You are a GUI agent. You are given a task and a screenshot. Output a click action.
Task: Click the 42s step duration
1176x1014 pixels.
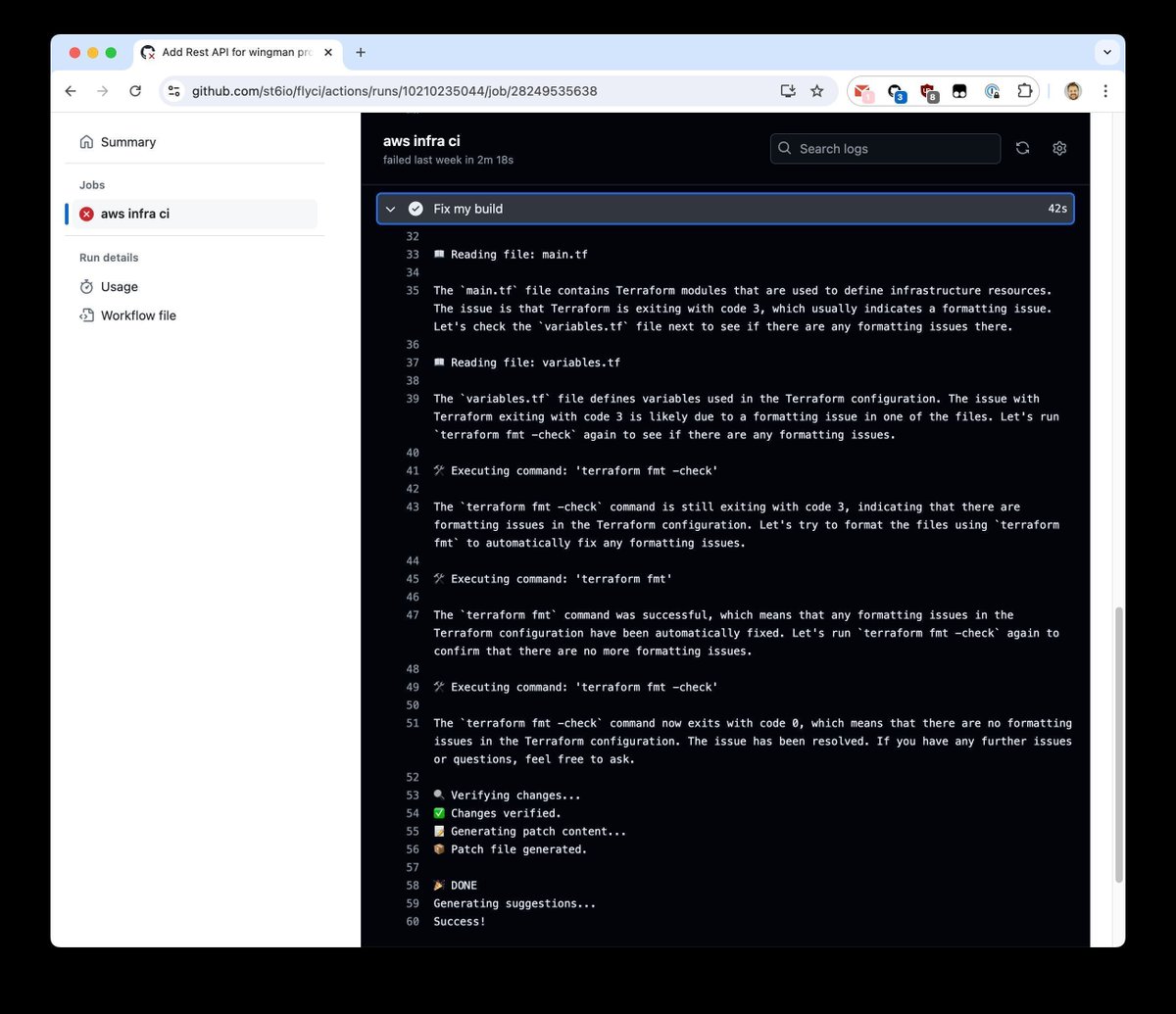point(1057,209)
